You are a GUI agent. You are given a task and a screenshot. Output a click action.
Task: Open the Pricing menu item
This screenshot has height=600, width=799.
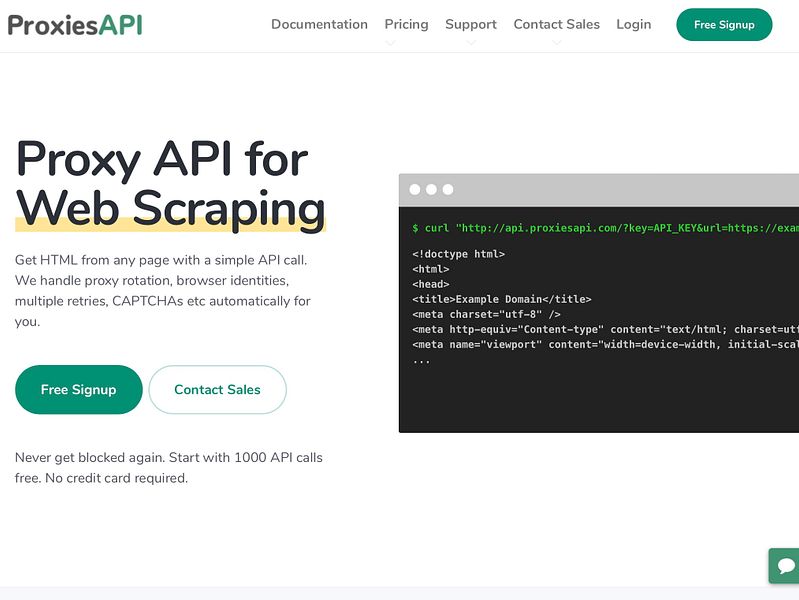(406, 24)
